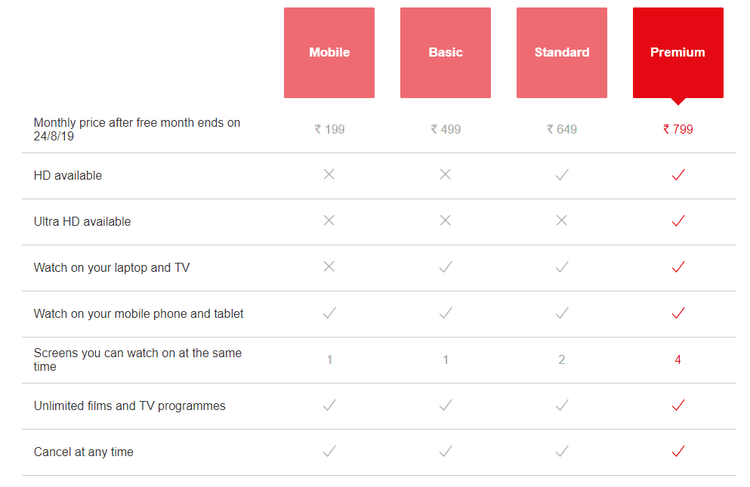Click HD available cross under Mobile
Screen dimensions: 750x487
(329, 175)
